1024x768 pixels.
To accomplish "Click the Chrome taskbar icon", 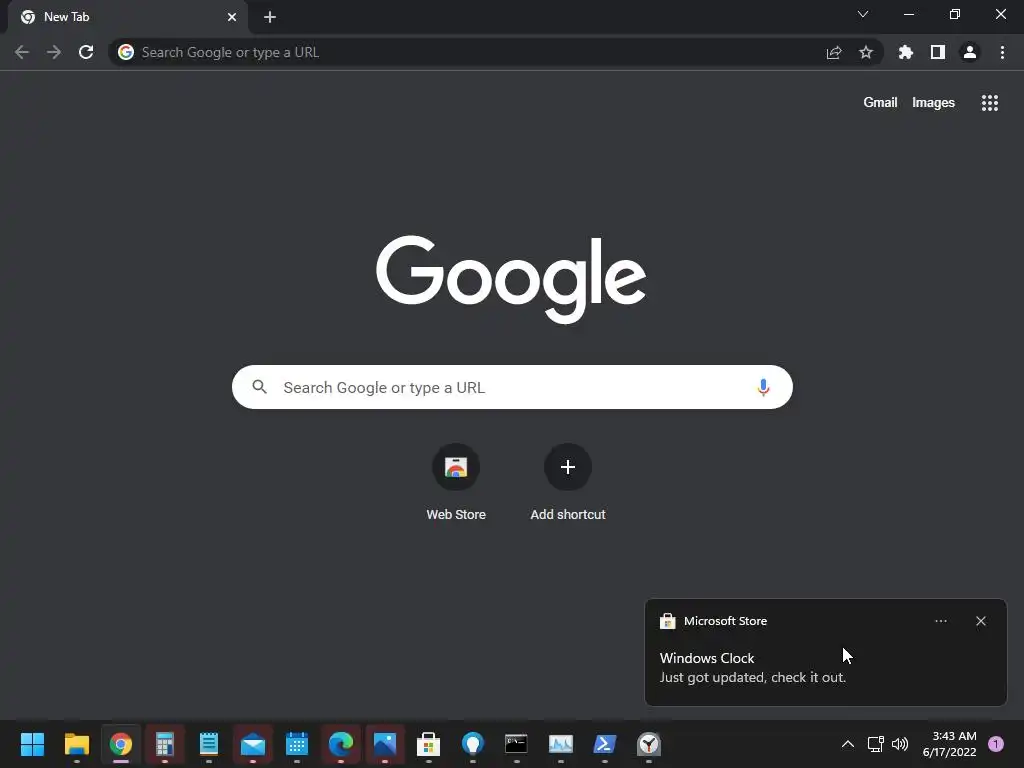I will click(121, 744).
